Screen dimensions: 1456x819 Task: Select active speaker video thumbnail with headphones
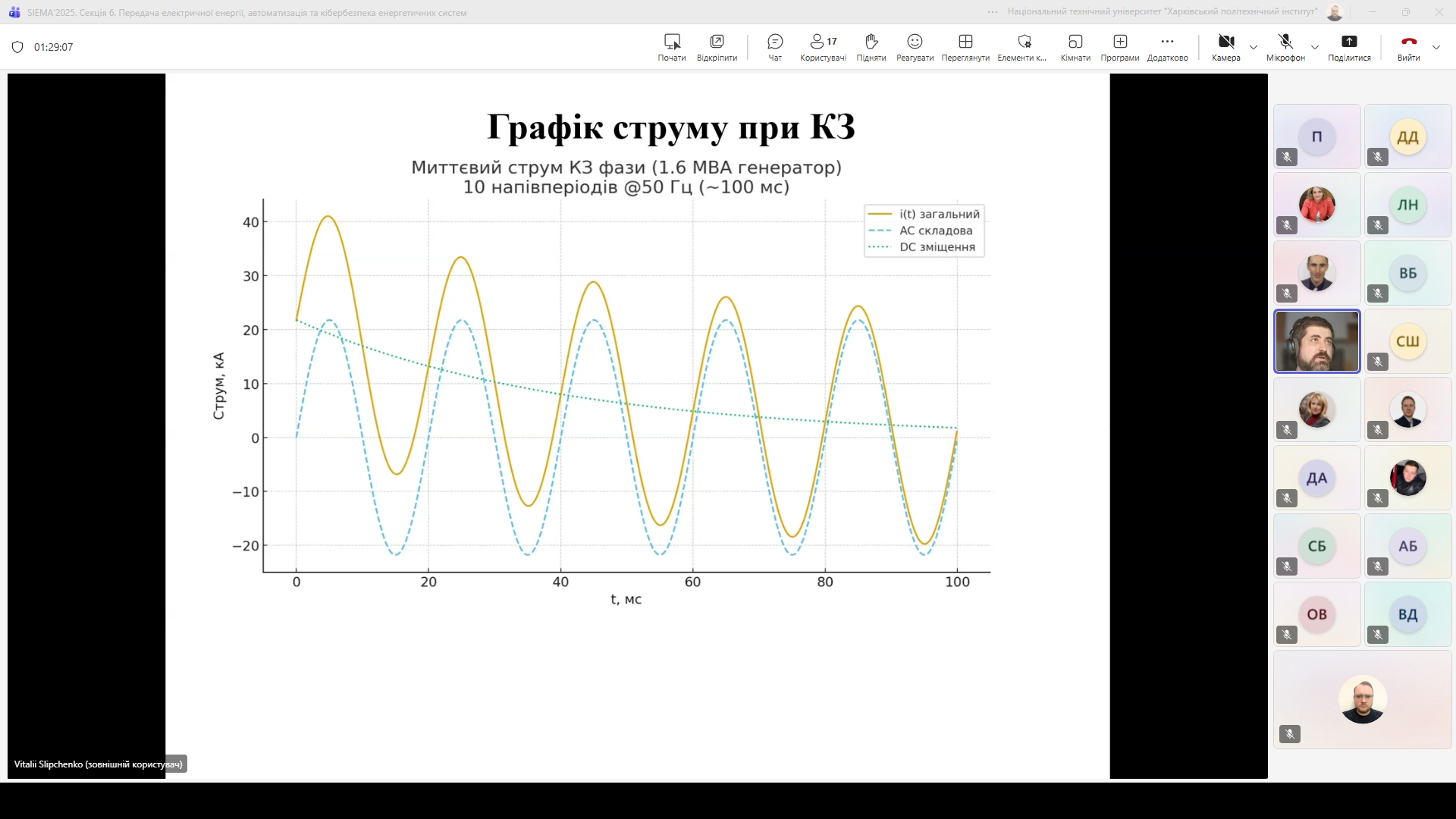pos(1316,341)
